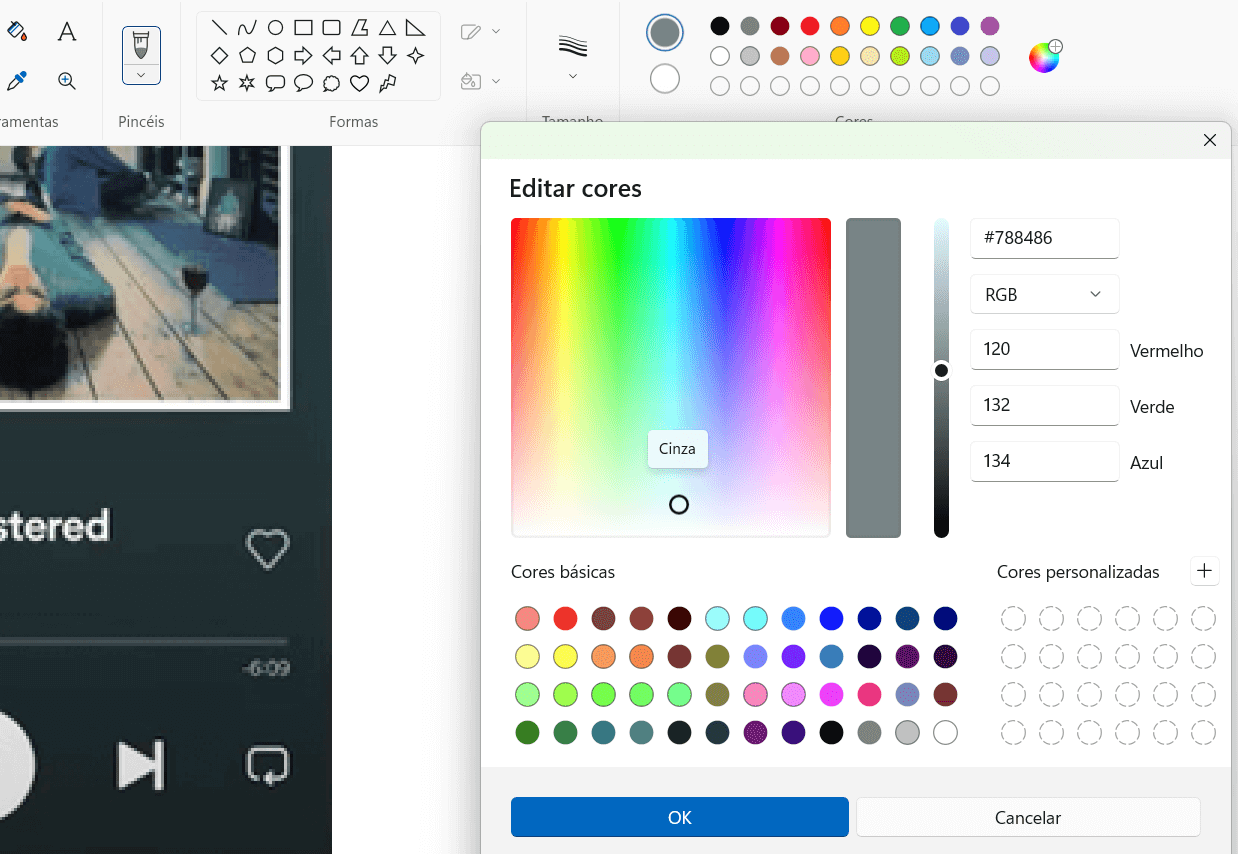
Task: Expand the Tamanho line size dropdown
Action: [573, 76]
